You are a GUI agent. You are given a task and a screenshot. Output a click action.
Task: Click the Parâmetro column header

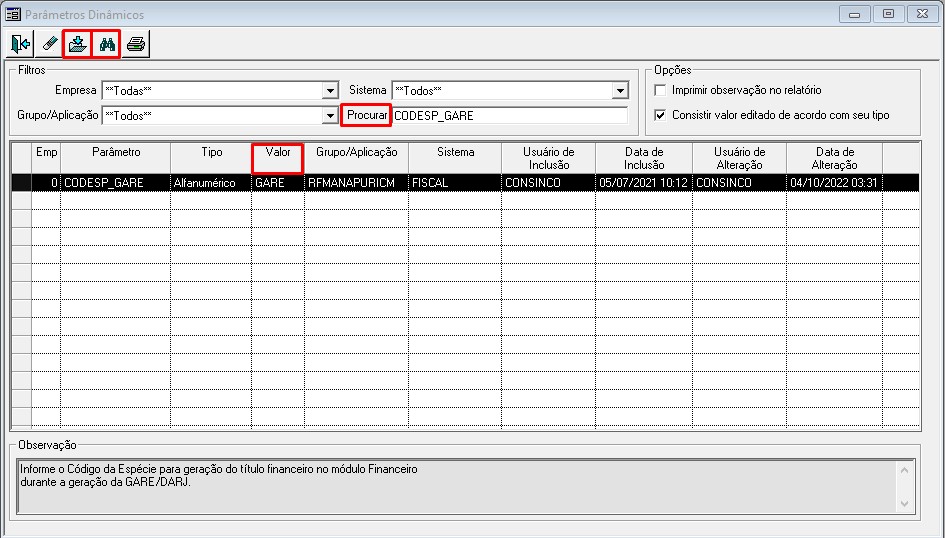pyautogui.click(x=116, y=158)
